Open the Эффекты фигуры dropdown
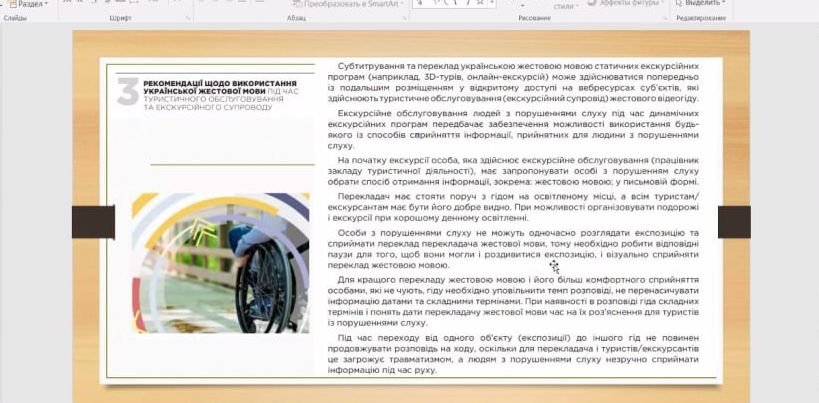This screenshot has height=403, width=819. point(627,3)
